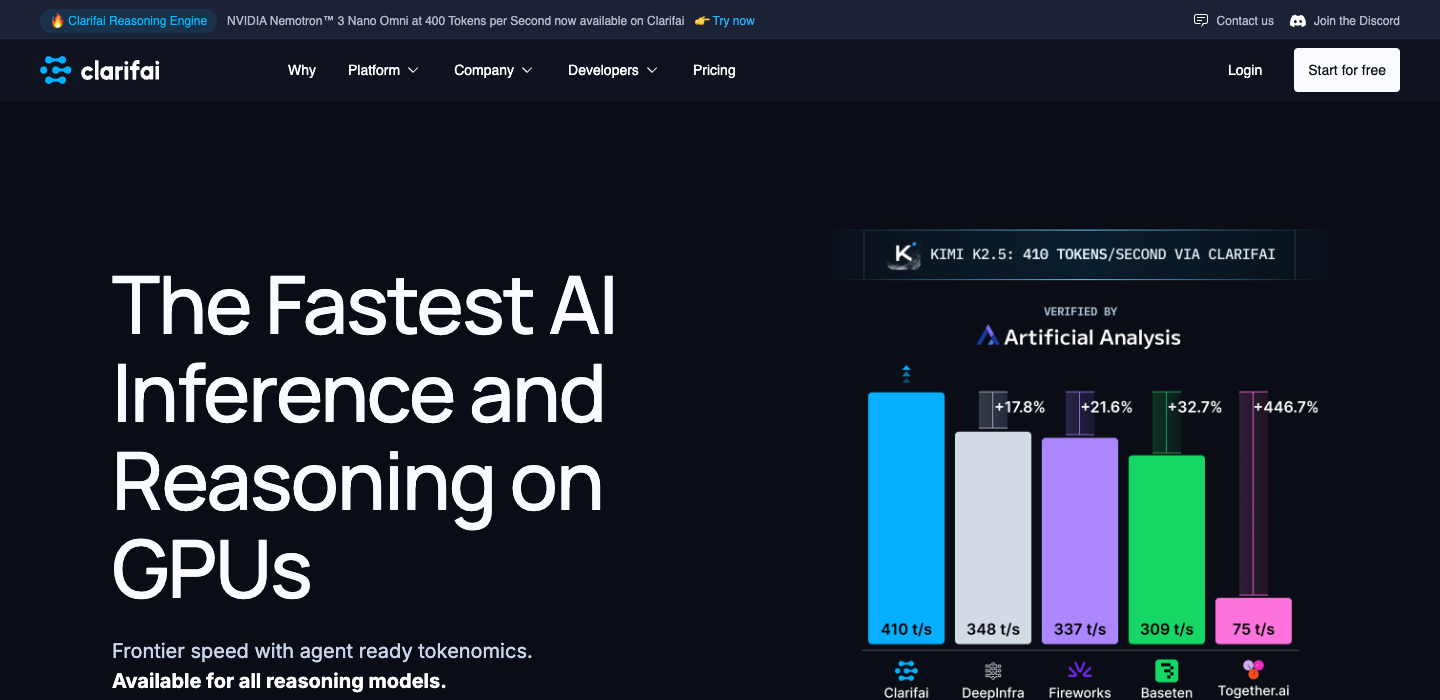This screenshot has height=700, width=1440.
Task: Click the NVIDIA Nemotron announcement text
Action: tap(456, 20)
